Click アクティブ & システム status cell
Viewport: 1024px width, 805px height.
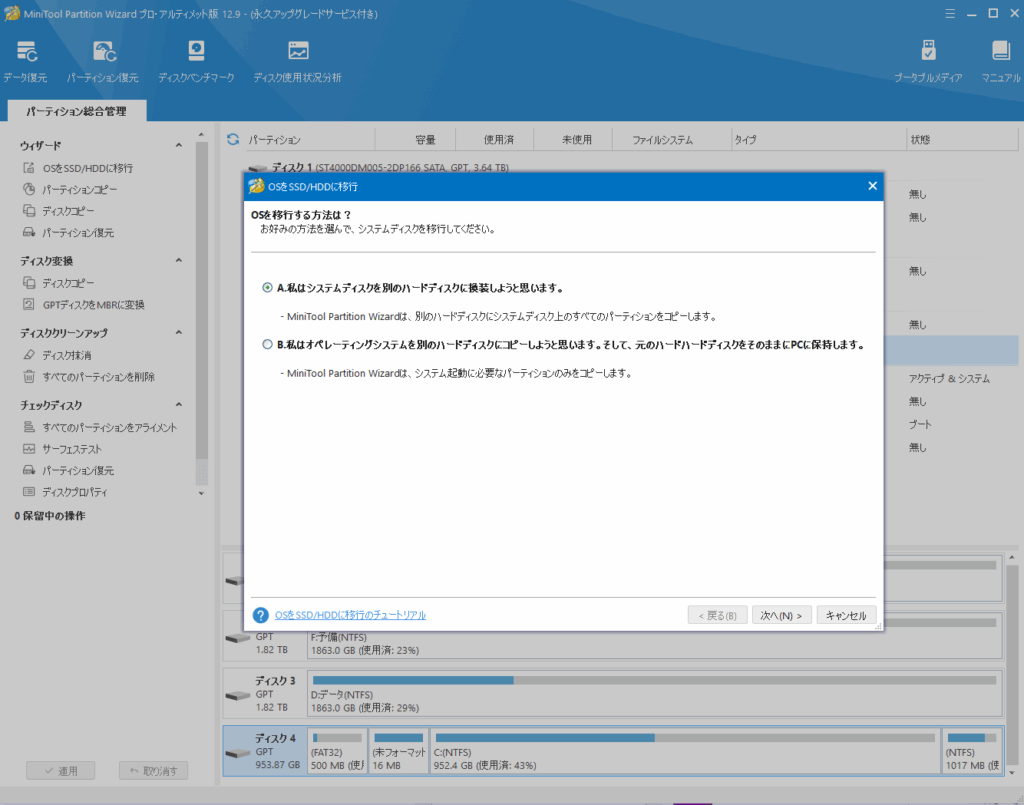[x=949, y=379]
